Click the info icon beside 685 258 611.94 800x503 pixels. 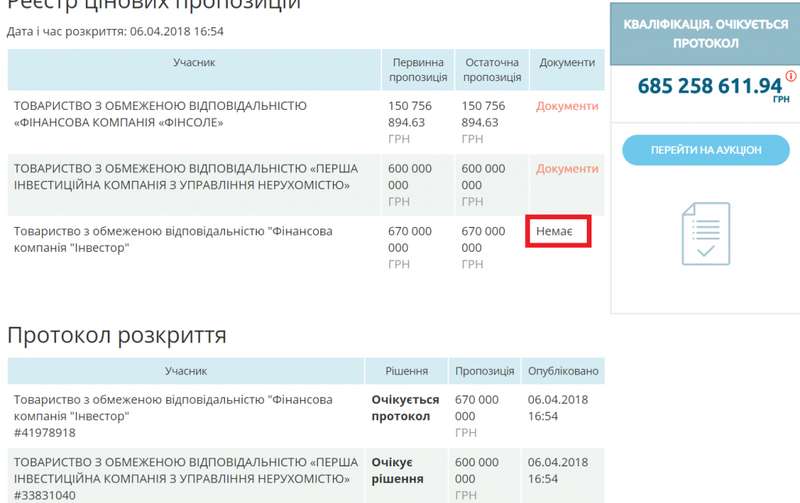click(x=791, y=77)
